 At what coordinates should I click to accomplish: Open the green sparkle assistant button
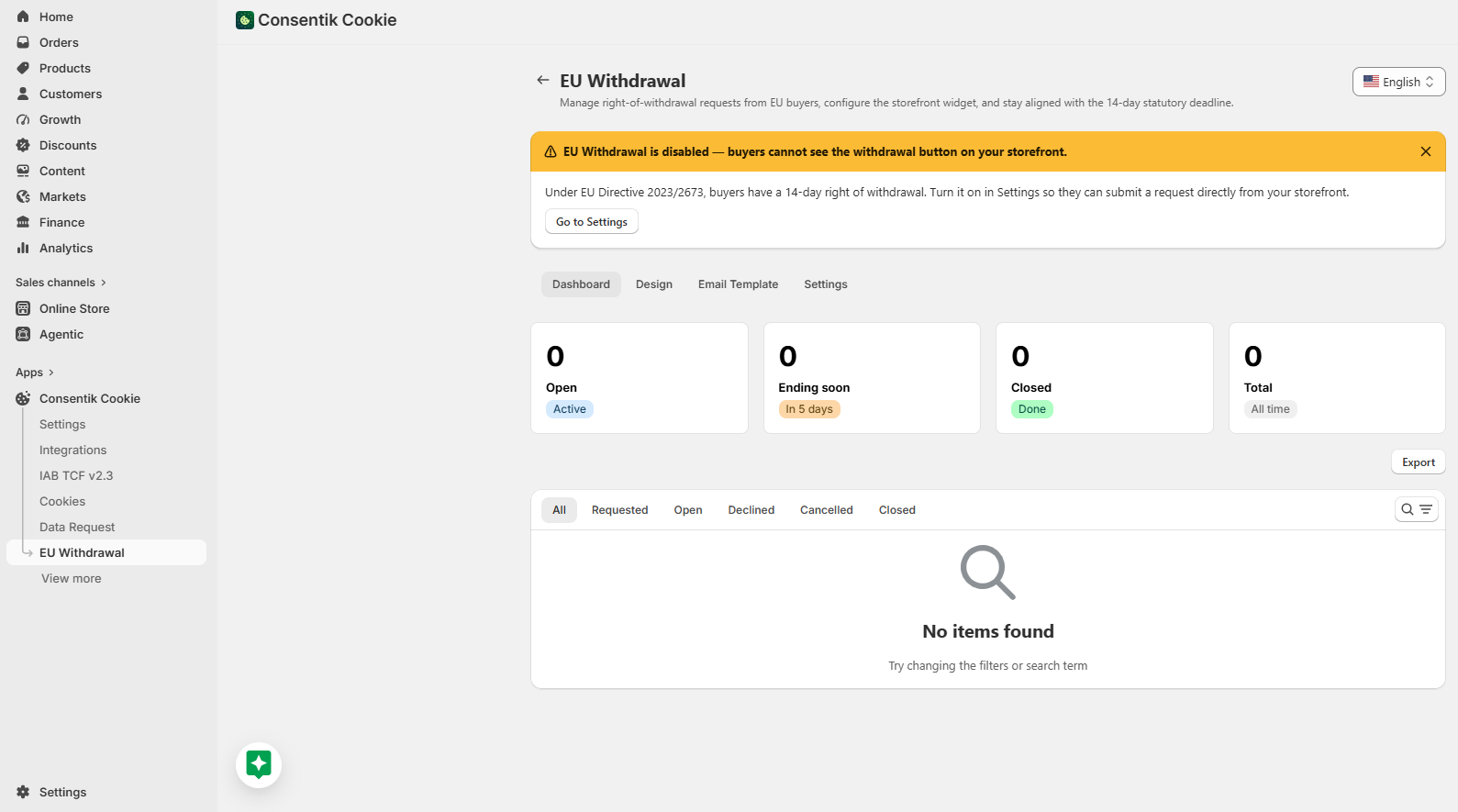pos(259,764)
